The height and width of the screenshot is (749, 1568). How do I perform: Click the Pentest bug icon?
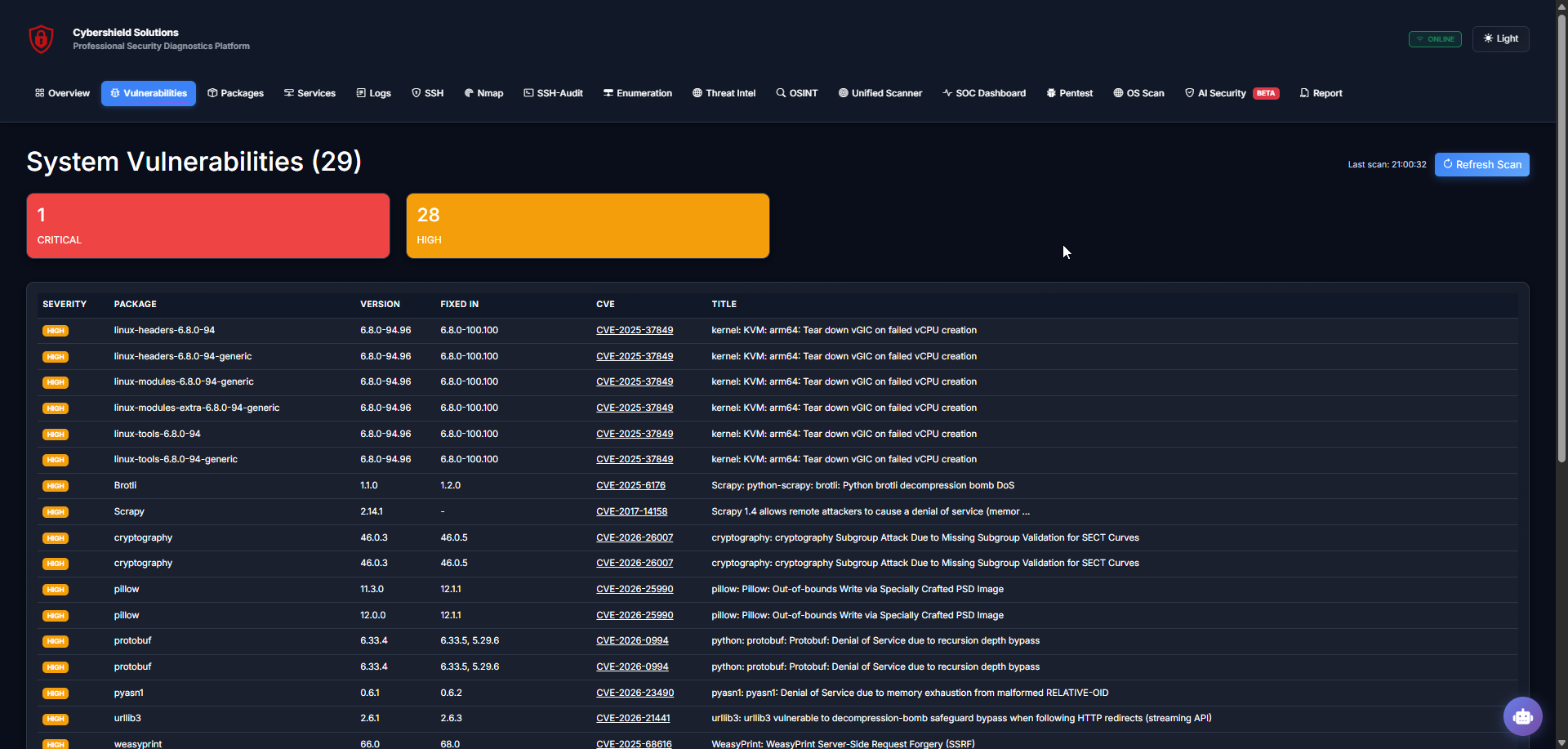tap(1051, 93)
